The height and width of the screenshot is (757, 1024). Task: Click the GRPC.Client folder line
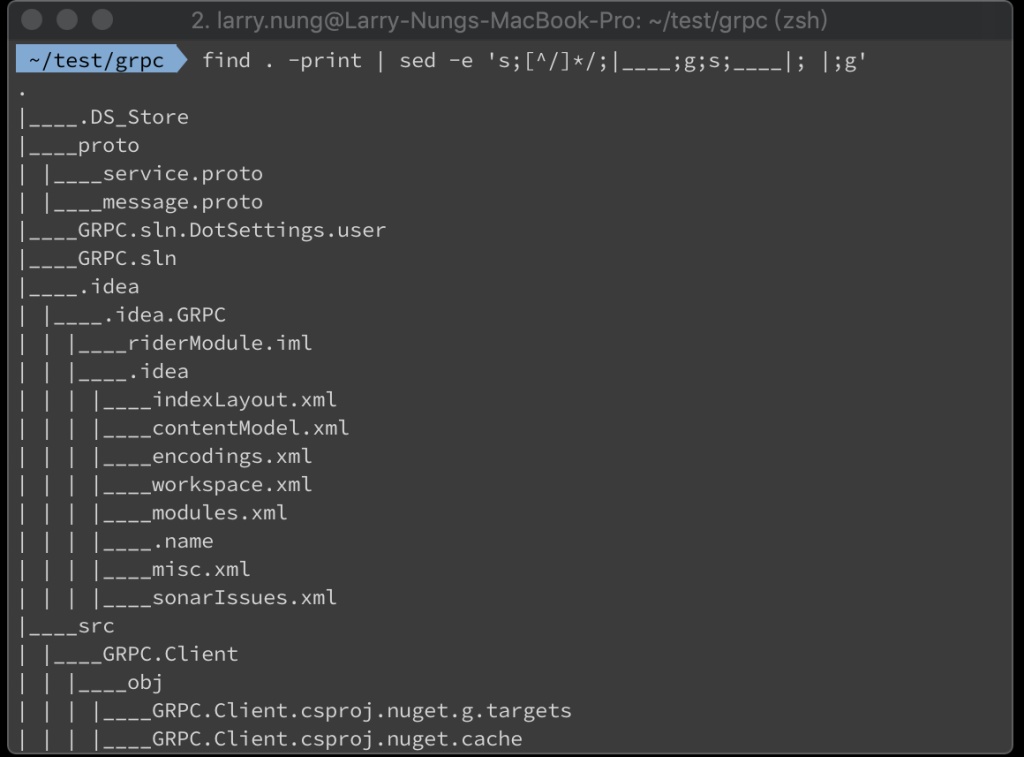pos(170,654)
